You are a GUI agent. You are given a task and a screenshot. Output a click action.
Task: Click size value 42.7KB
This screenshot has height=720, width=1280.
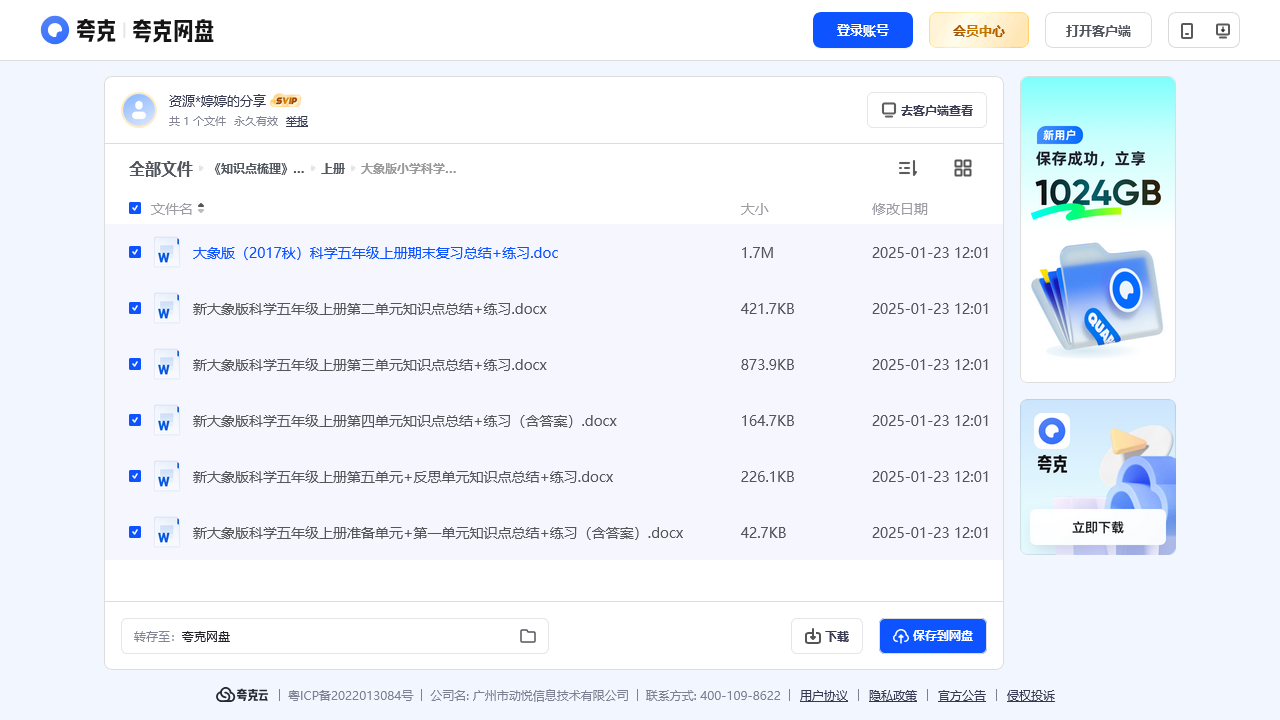763,533
